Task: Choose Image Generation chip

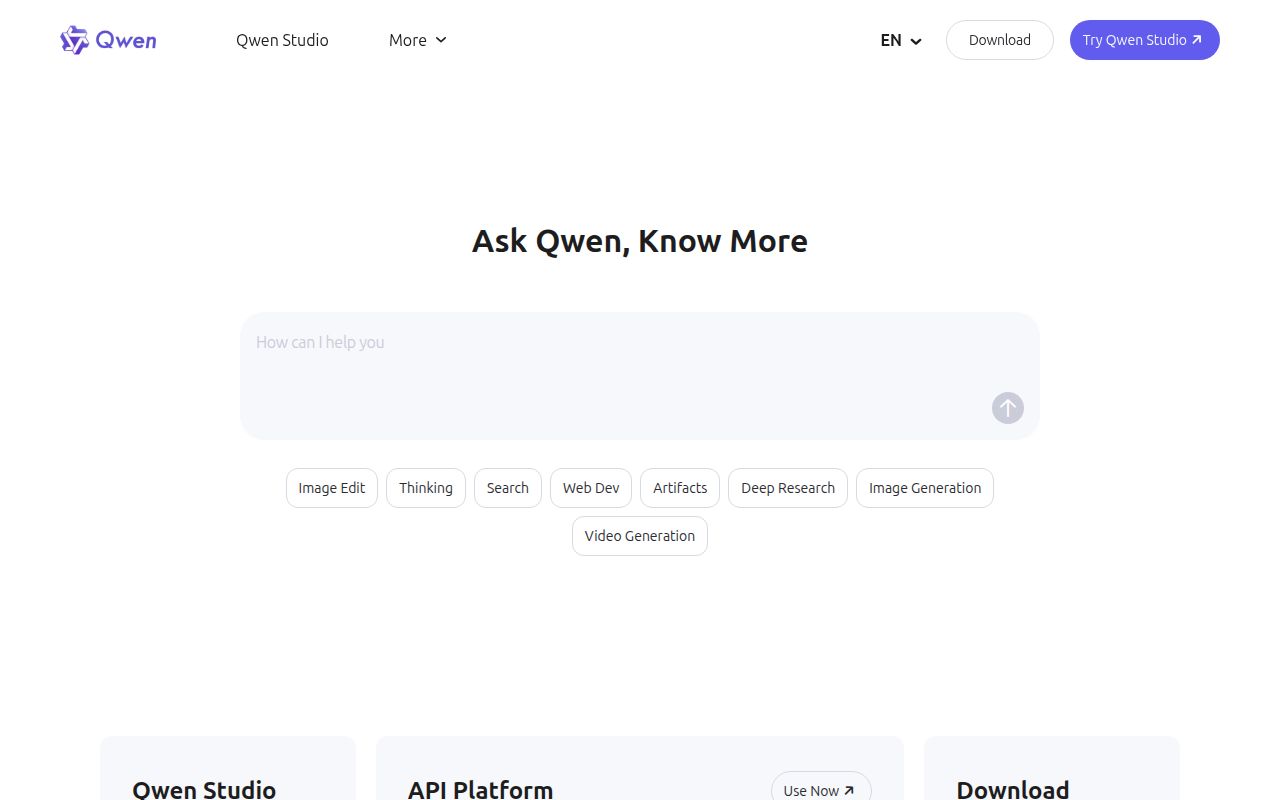Action: click(925, 488)
